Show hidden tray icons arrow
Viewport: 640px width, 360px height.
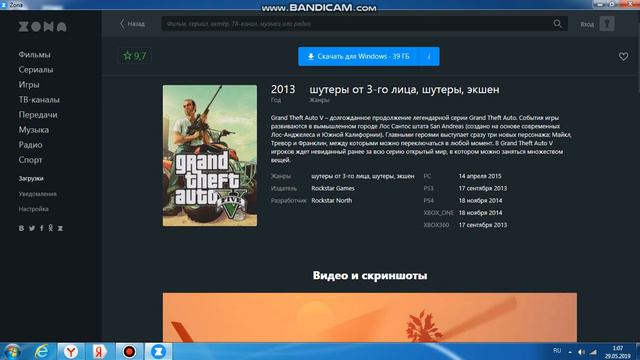570,352
